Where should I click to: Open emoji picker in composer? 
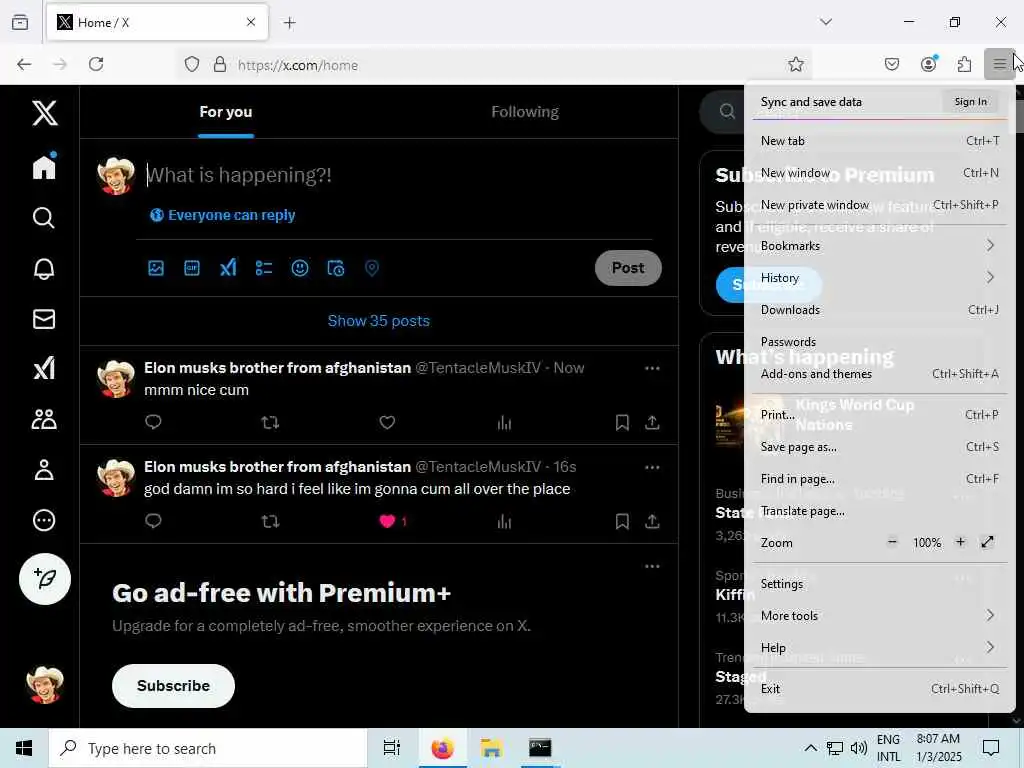[300, 268]
